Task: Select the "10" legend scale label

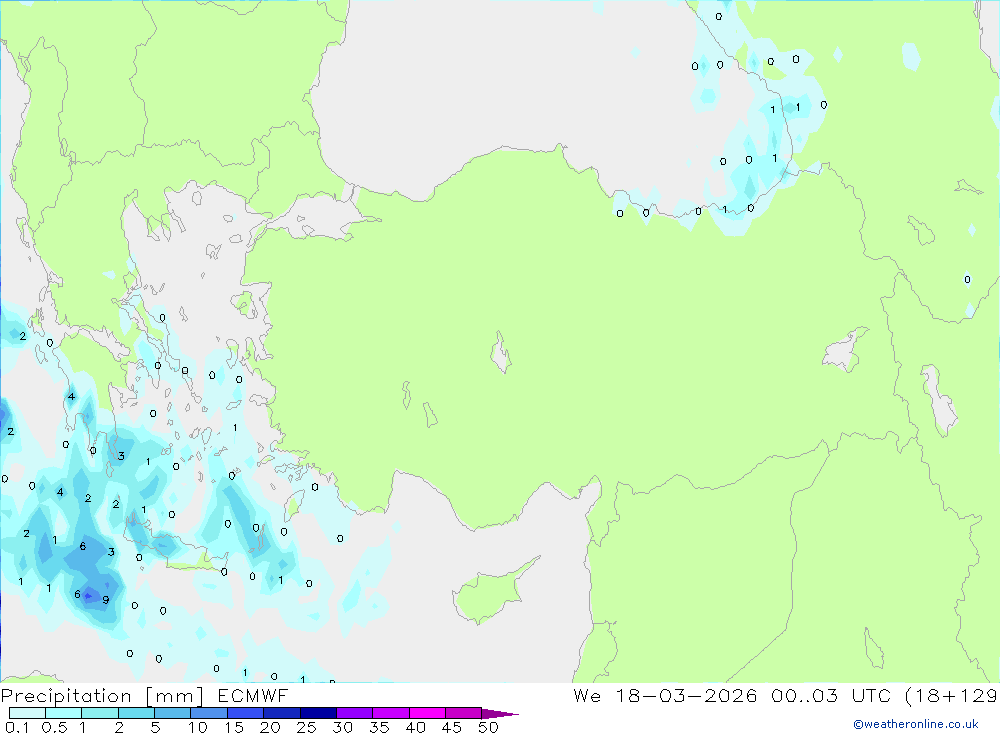Action: [x=198, y=727]
